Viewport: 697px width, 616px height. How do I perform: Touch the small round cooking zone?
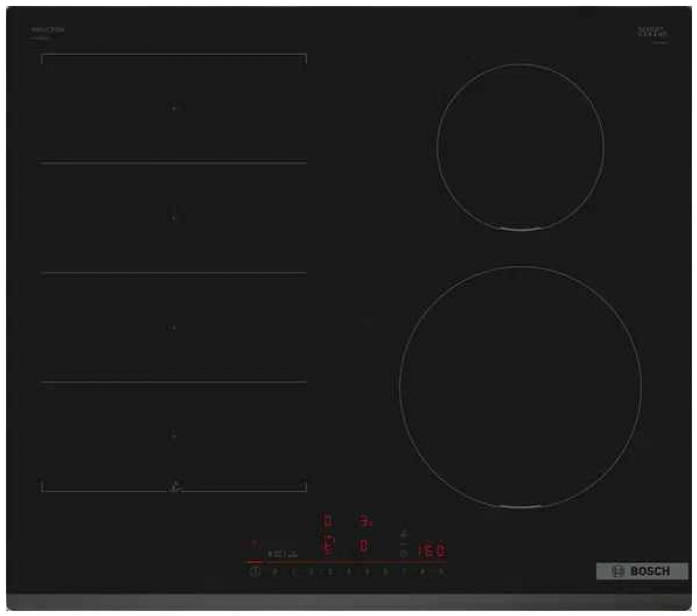pos(520,147)
